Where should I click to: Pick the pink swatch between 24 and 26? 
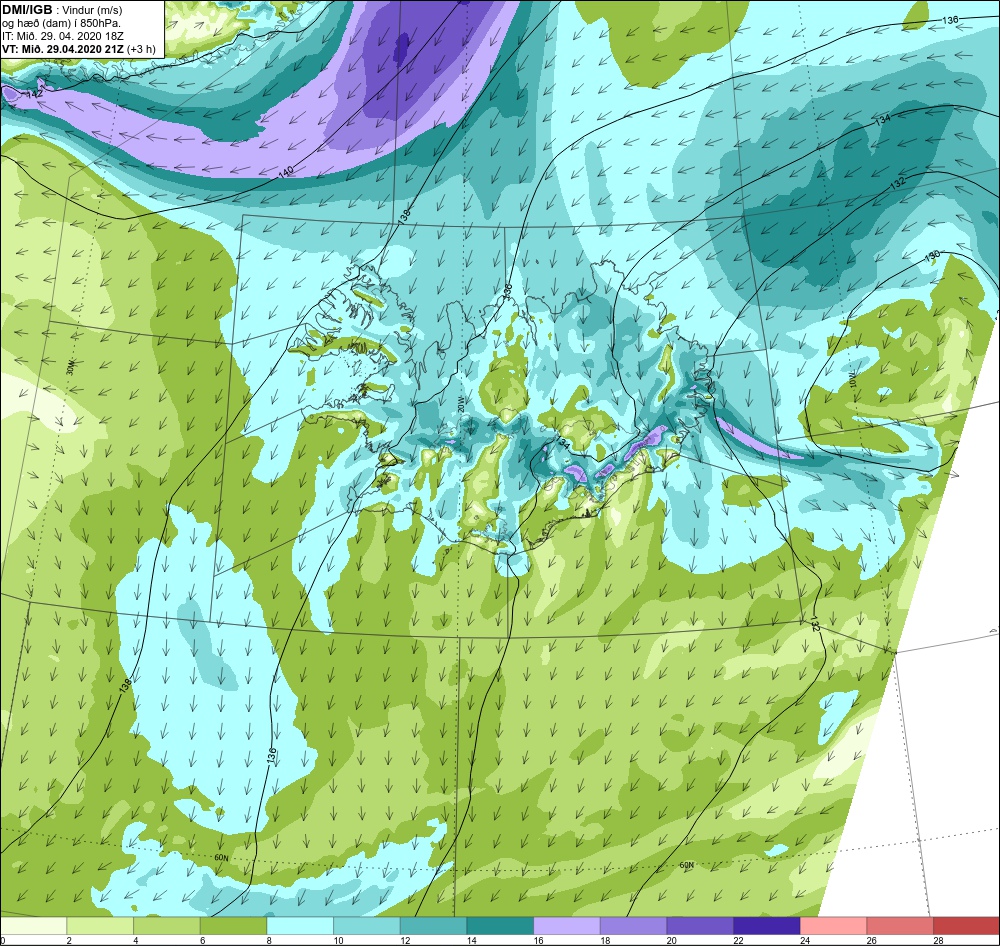click(x=833, y=925)
